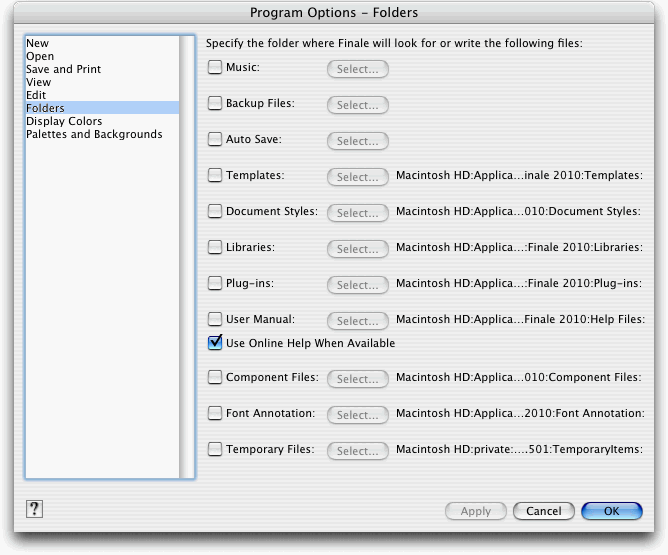668x555 pixels.
Task: Click the Templates folder path text
Action: 519,175
